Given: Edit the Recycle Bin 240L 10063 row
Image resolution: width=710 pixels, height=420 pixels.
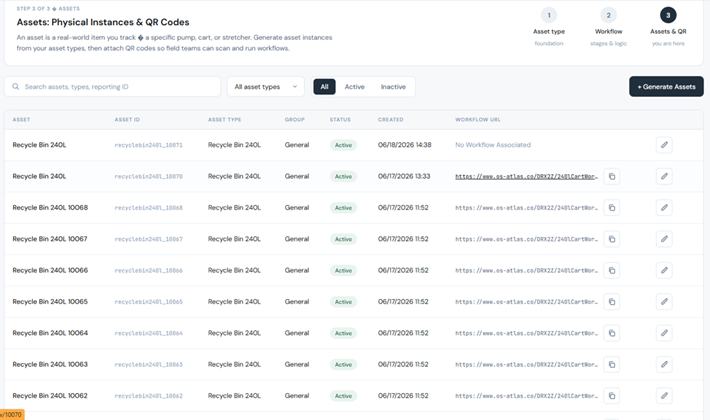Looking at the screenshot, I should [664, 364].
